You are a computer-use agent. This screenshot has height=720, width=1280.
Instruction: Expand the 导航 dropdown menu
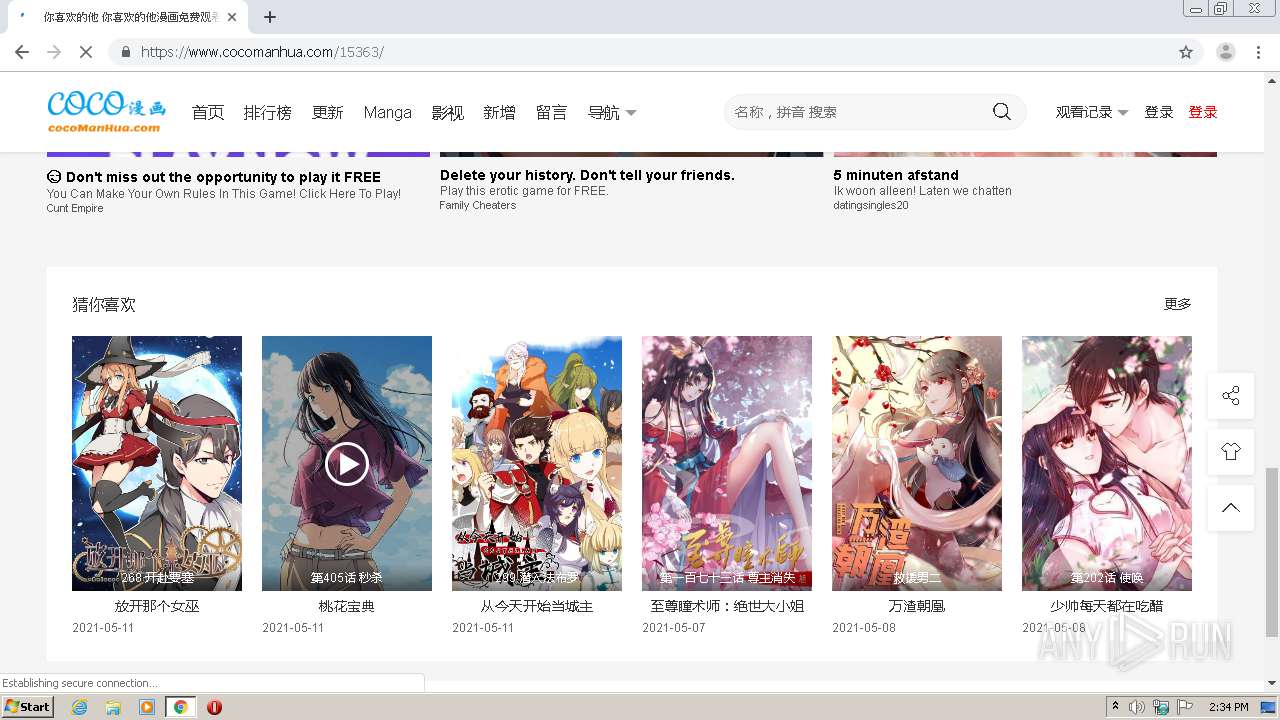pos(612,113)
